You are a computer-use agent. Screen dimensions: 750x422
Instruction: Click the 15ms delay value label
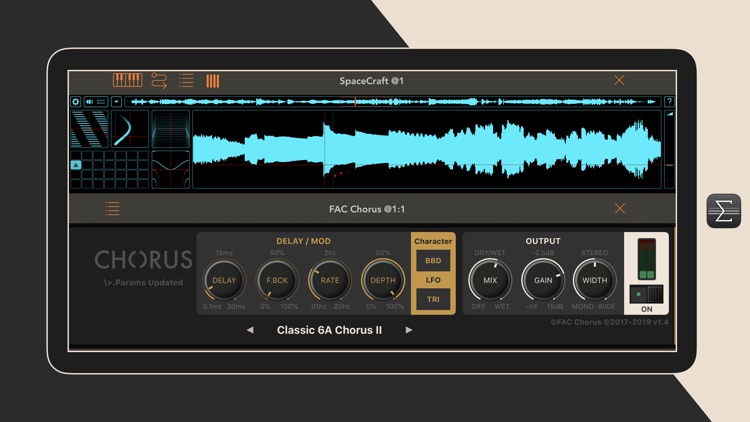coord(224,253)
